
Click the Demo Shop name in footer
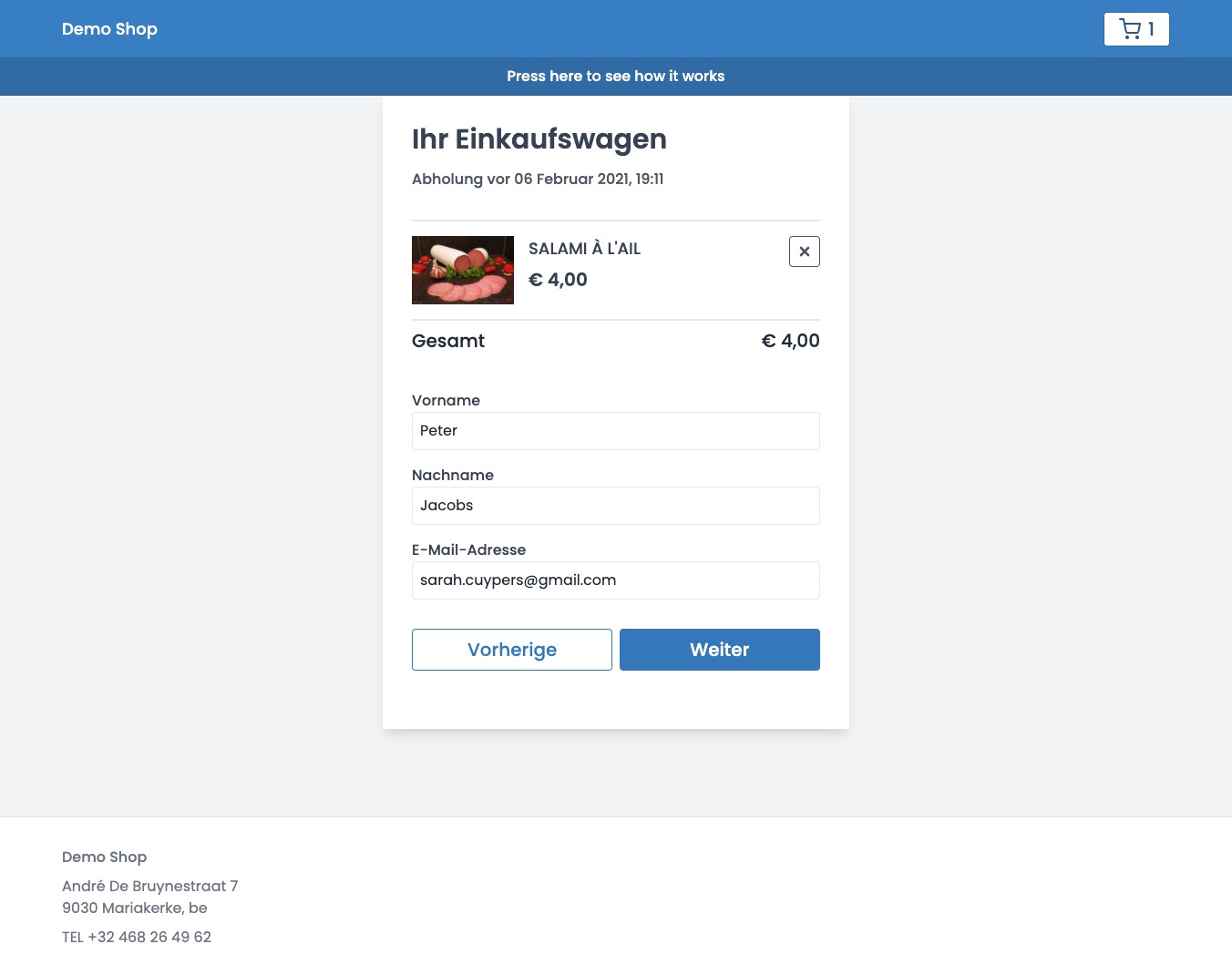[x=104, y=857]
